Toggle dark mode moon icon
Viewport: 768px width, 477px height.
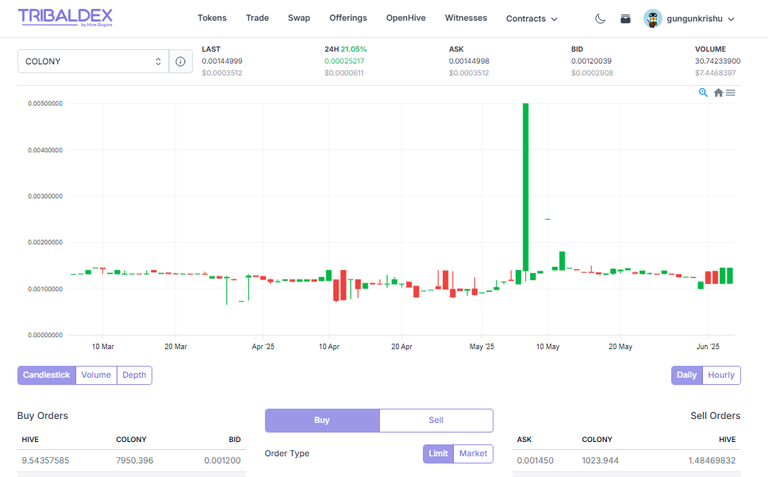[x=600, y=19]
